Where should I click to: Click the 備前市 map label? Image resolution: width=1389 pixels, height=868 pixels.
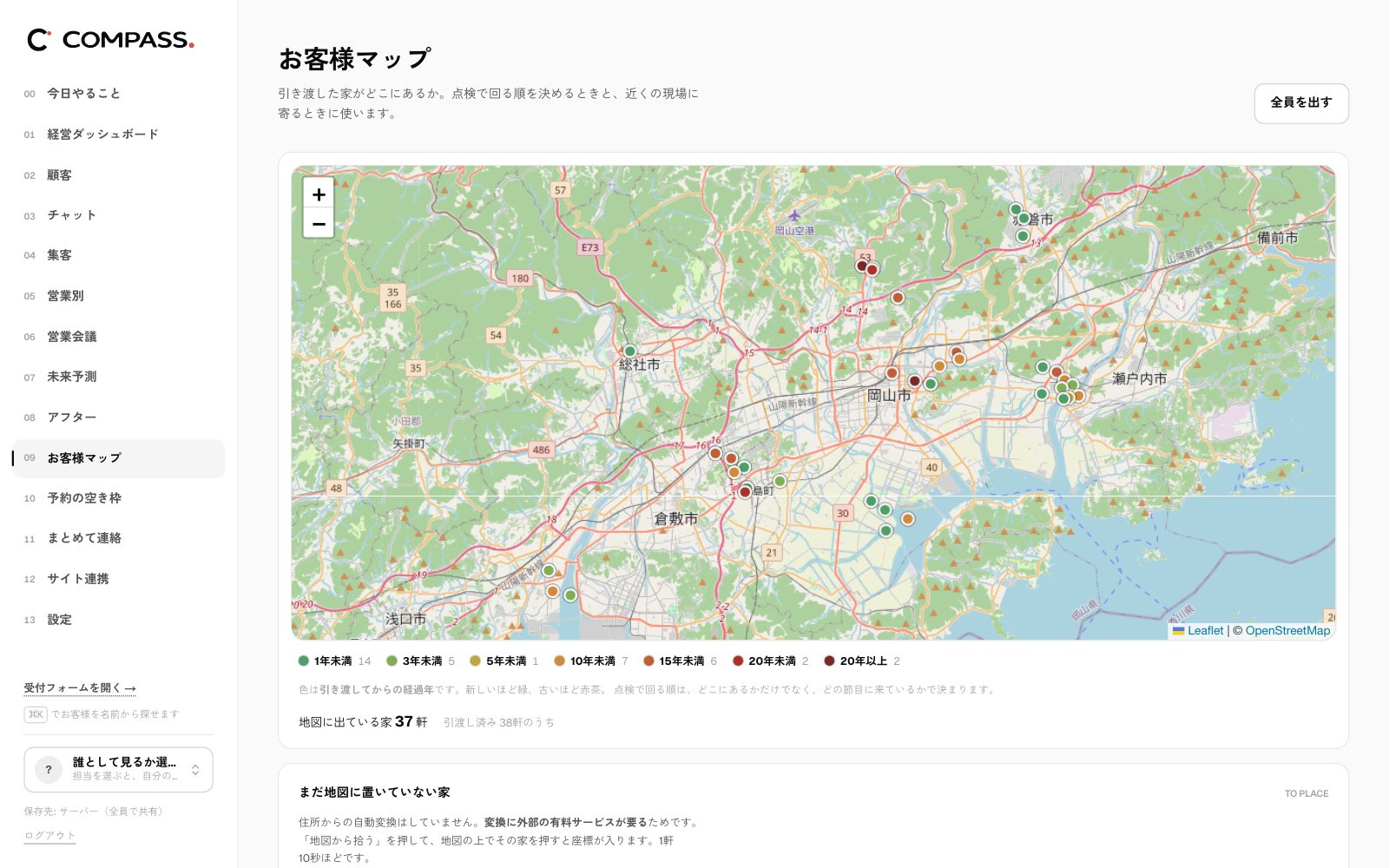point(1278,238)
